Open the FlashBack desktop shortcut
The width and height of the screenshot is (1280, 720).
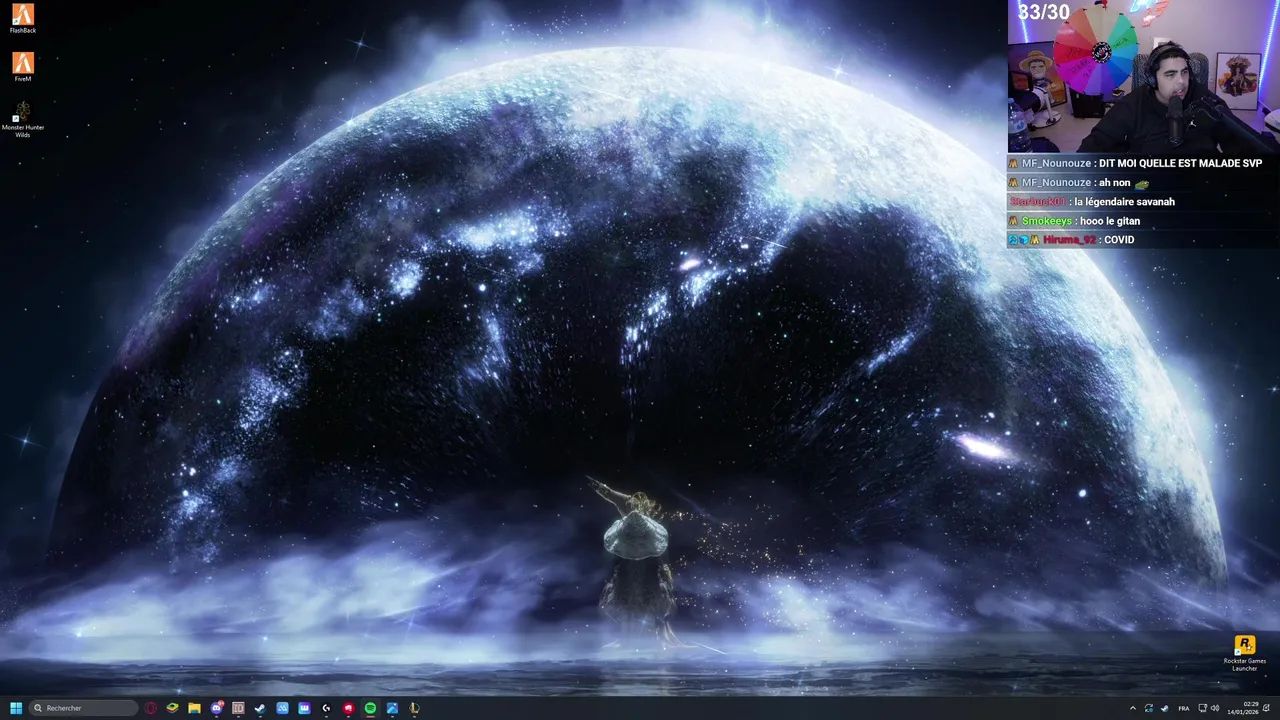pyautogui.click(x=23, y=18)
